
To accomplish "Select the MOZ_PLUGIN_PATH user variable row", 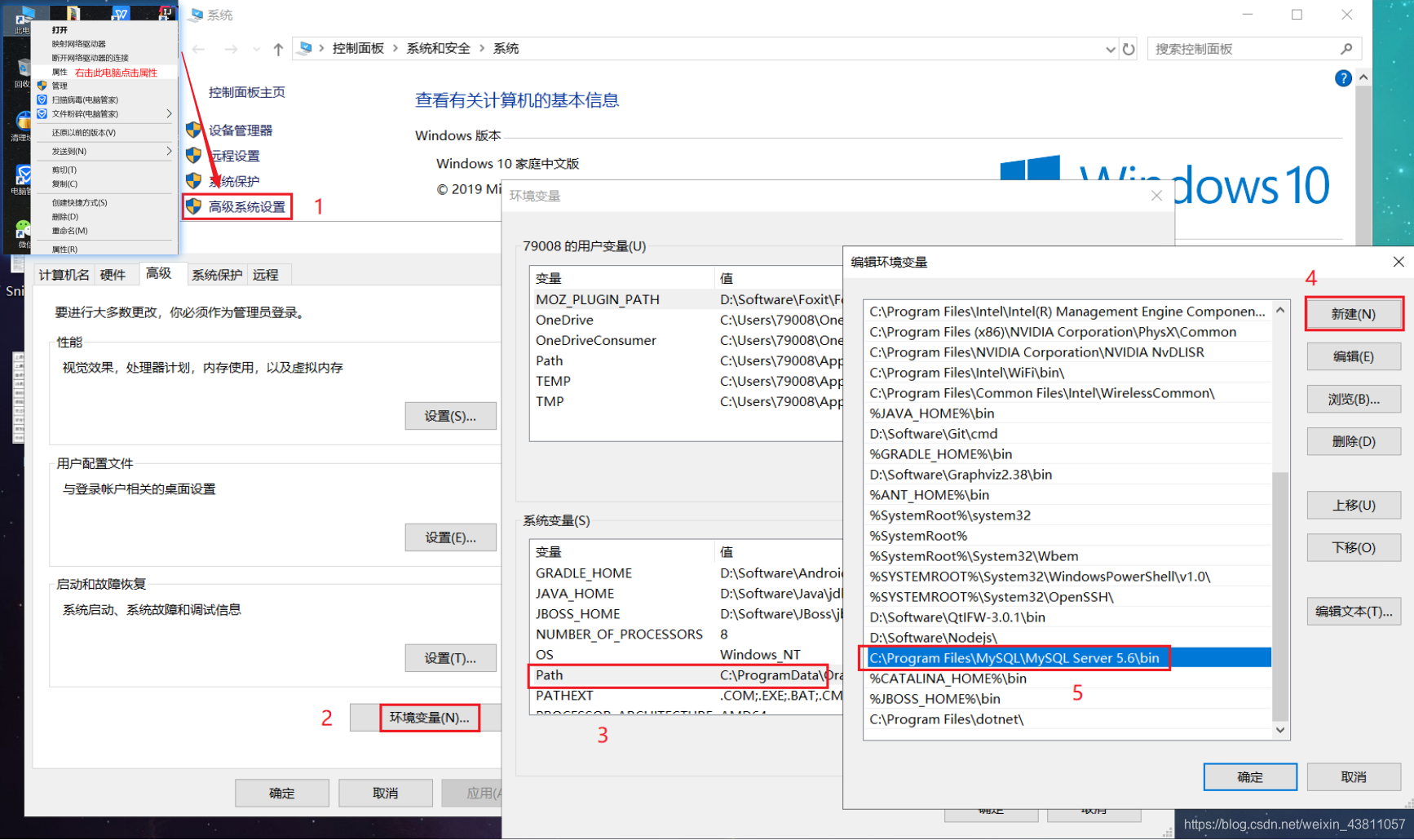I will 687,299.
